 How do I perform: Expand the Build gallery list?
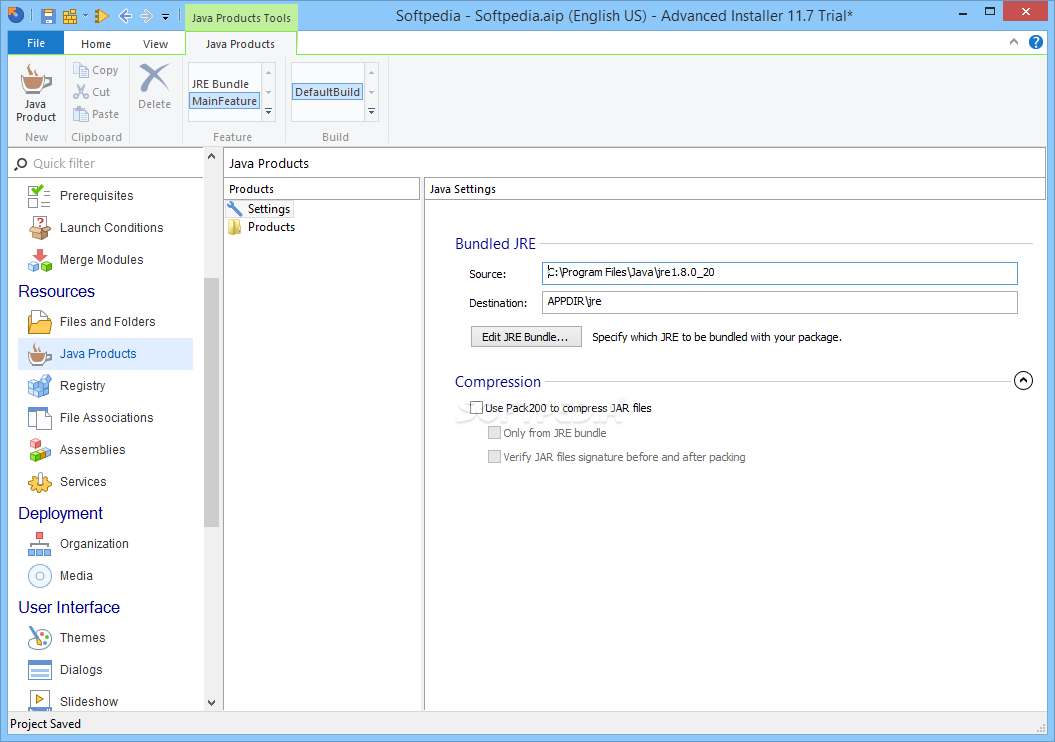pyautogui.click(x=371, y=112)
